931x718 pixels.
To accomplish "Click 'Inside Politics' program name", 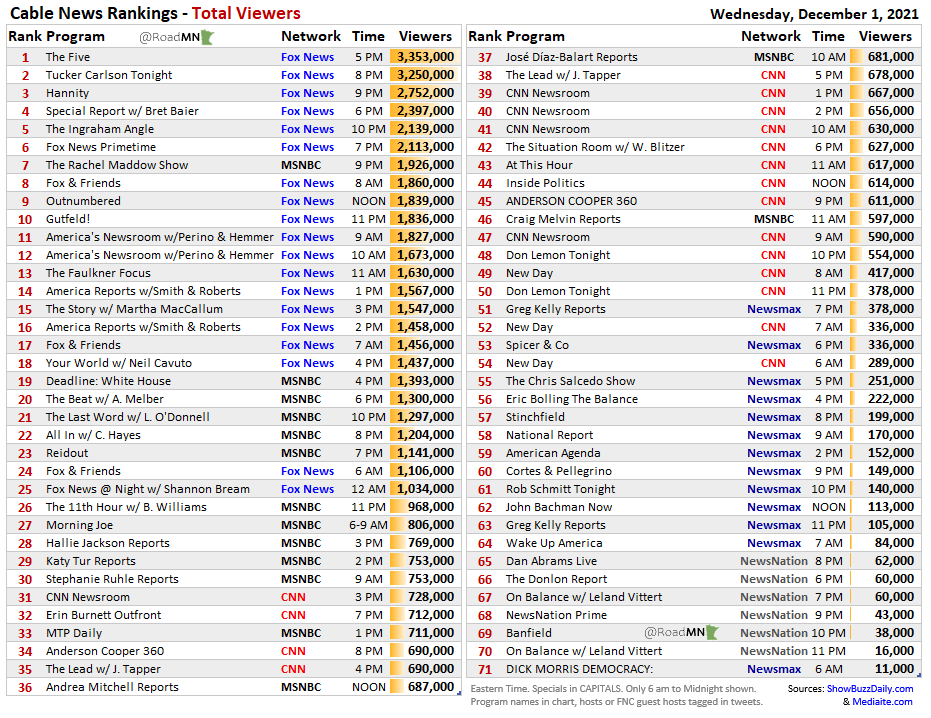I will pos(545,183).
